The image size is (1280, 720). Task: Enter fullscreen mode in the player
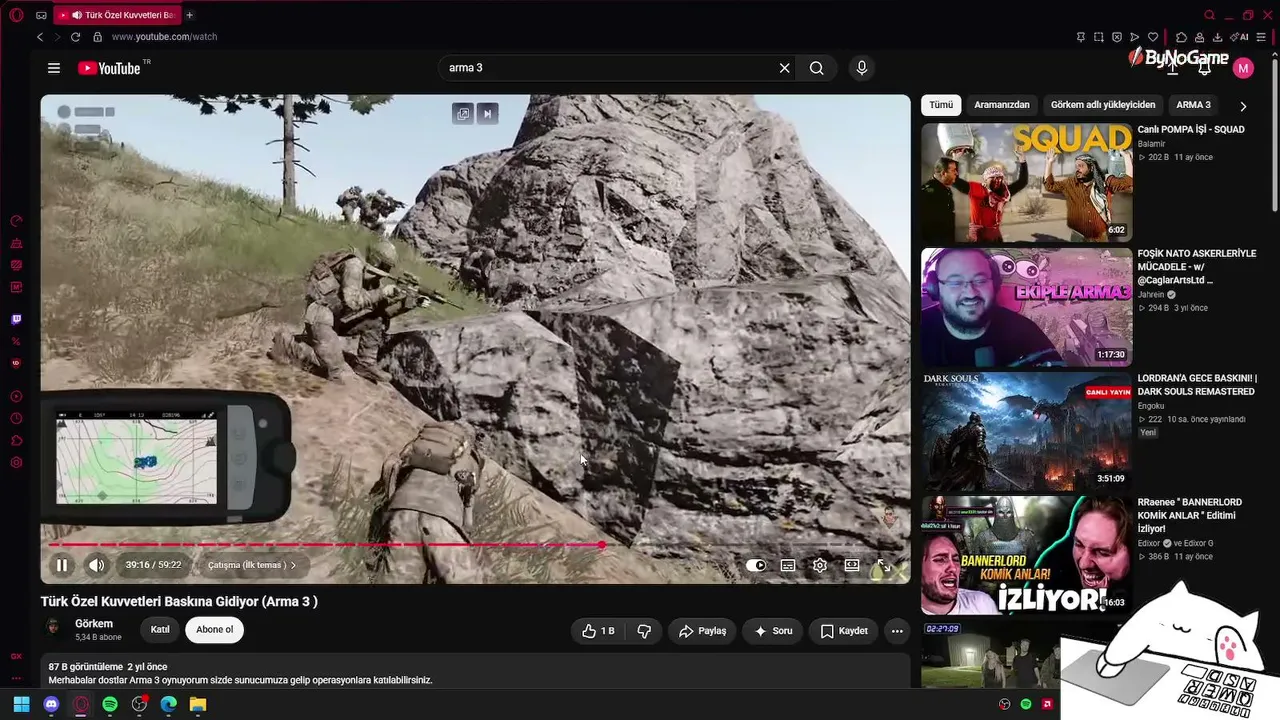(884, 565)
